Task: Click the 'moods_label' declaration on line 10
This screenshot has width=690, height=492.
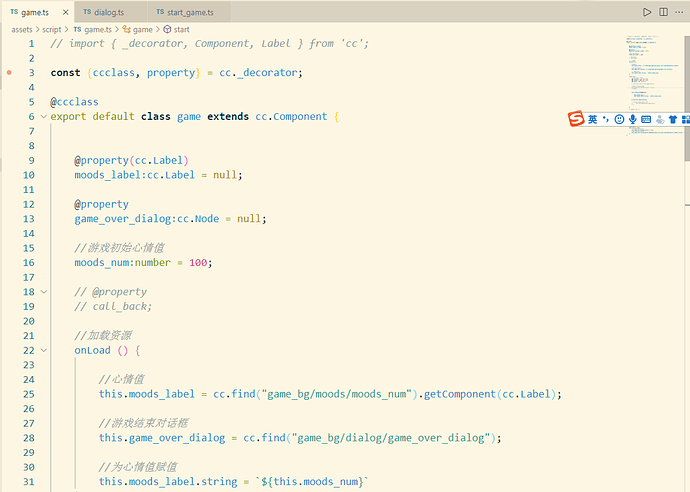Action: pyautogui.click(x=107, y=175)
